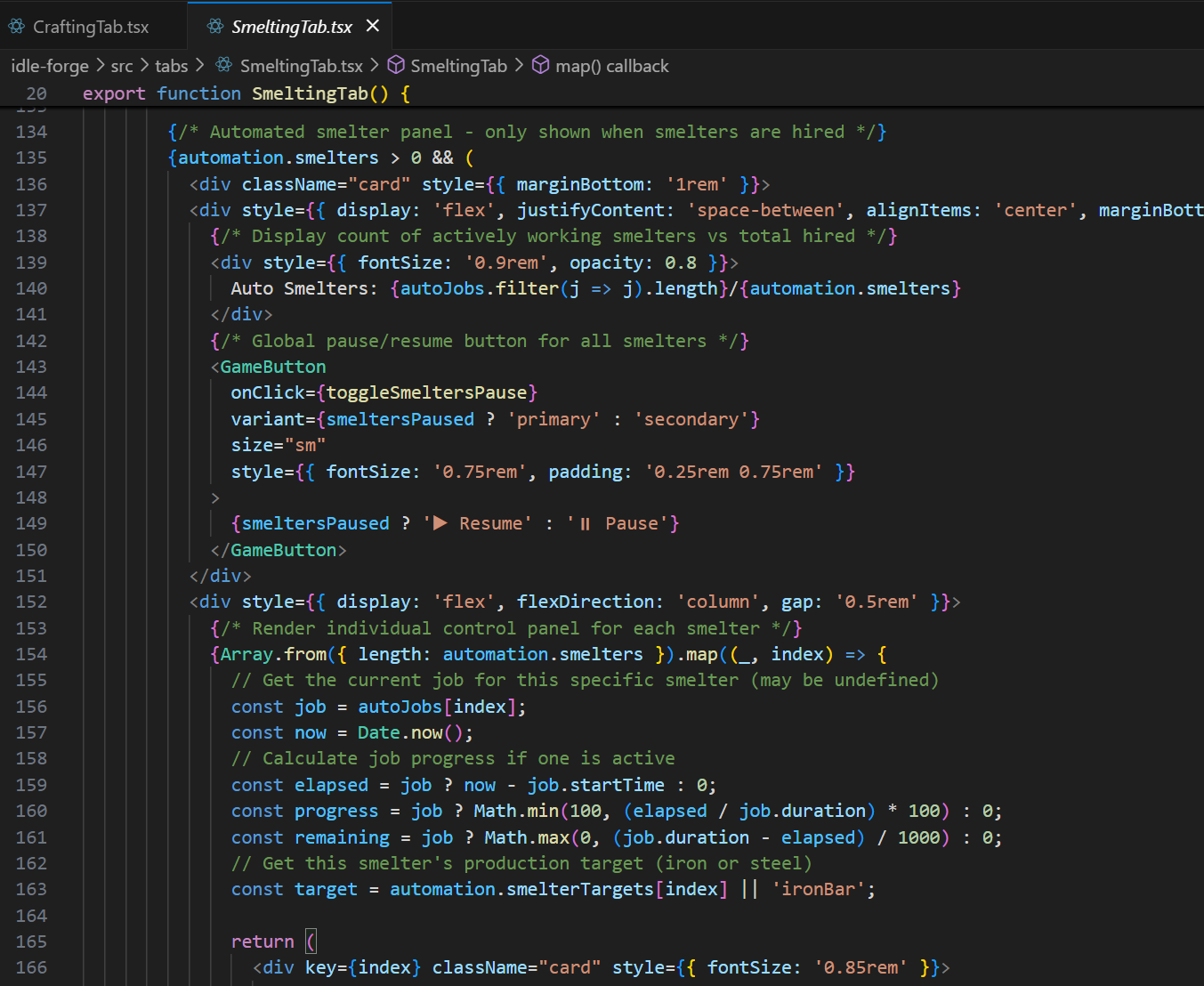Screen dimensions: 1204x986
Task: Close the SmeltingTab.tsx tab
Action: pyautogui.click(x=373, y=26)
